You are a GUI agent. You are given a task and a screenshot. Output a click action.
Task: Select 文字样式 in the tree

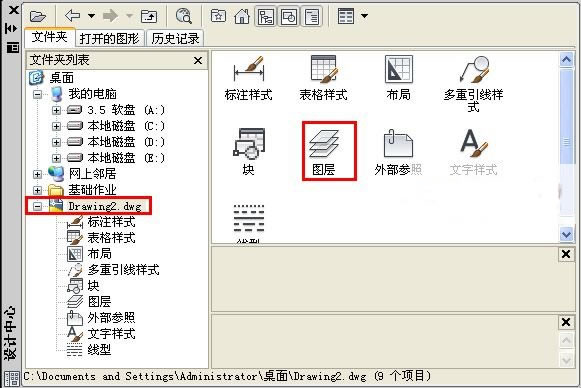tap(112, 334)
